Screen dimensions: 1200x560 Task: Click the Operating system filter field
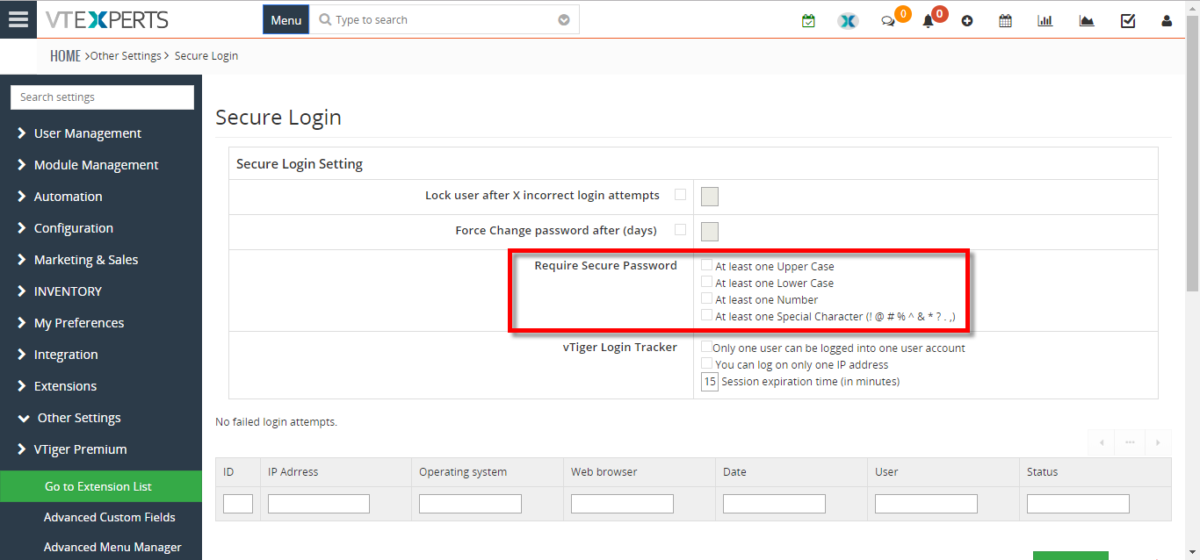coord(470,504)
